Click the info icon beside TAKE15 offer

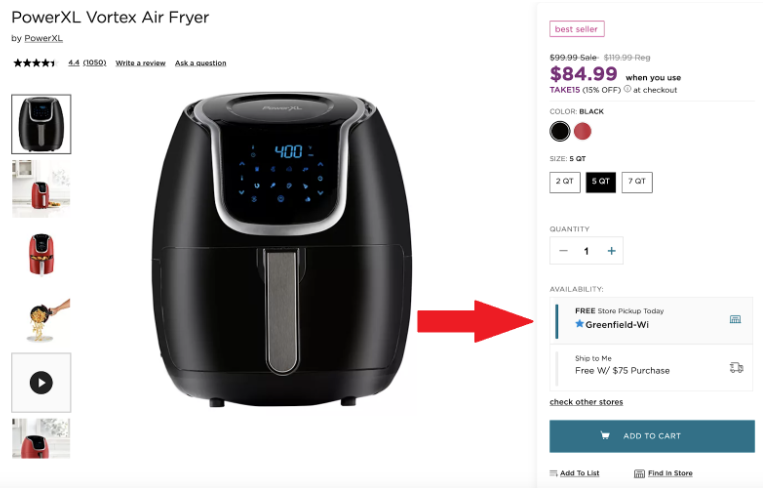click(627, 89)
